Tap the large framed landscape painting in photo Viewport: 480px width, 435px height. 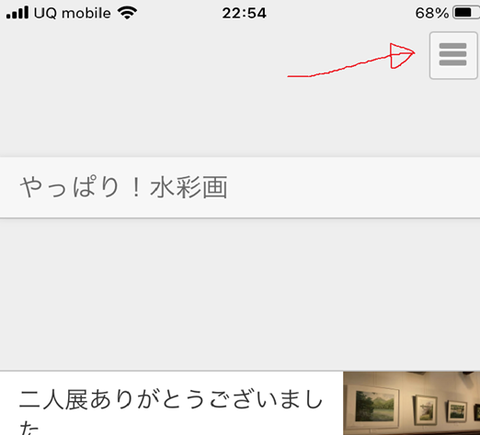[x=373, y=406]
